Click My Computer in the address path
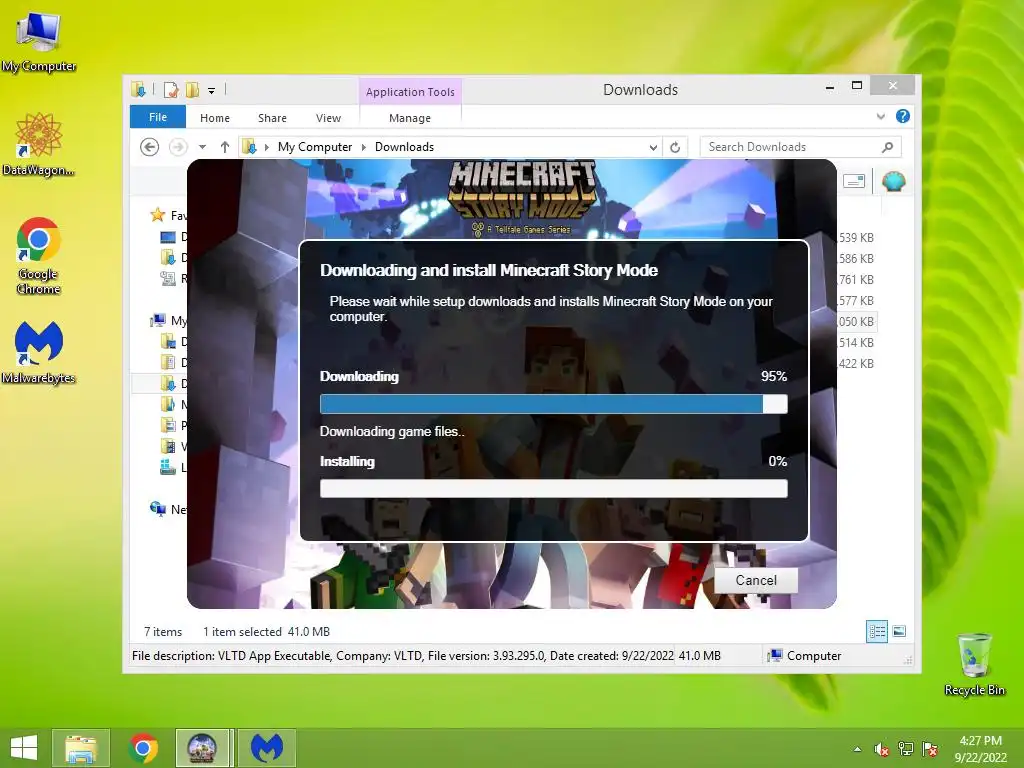1024x768 pixels. click(x=315, y=147)
